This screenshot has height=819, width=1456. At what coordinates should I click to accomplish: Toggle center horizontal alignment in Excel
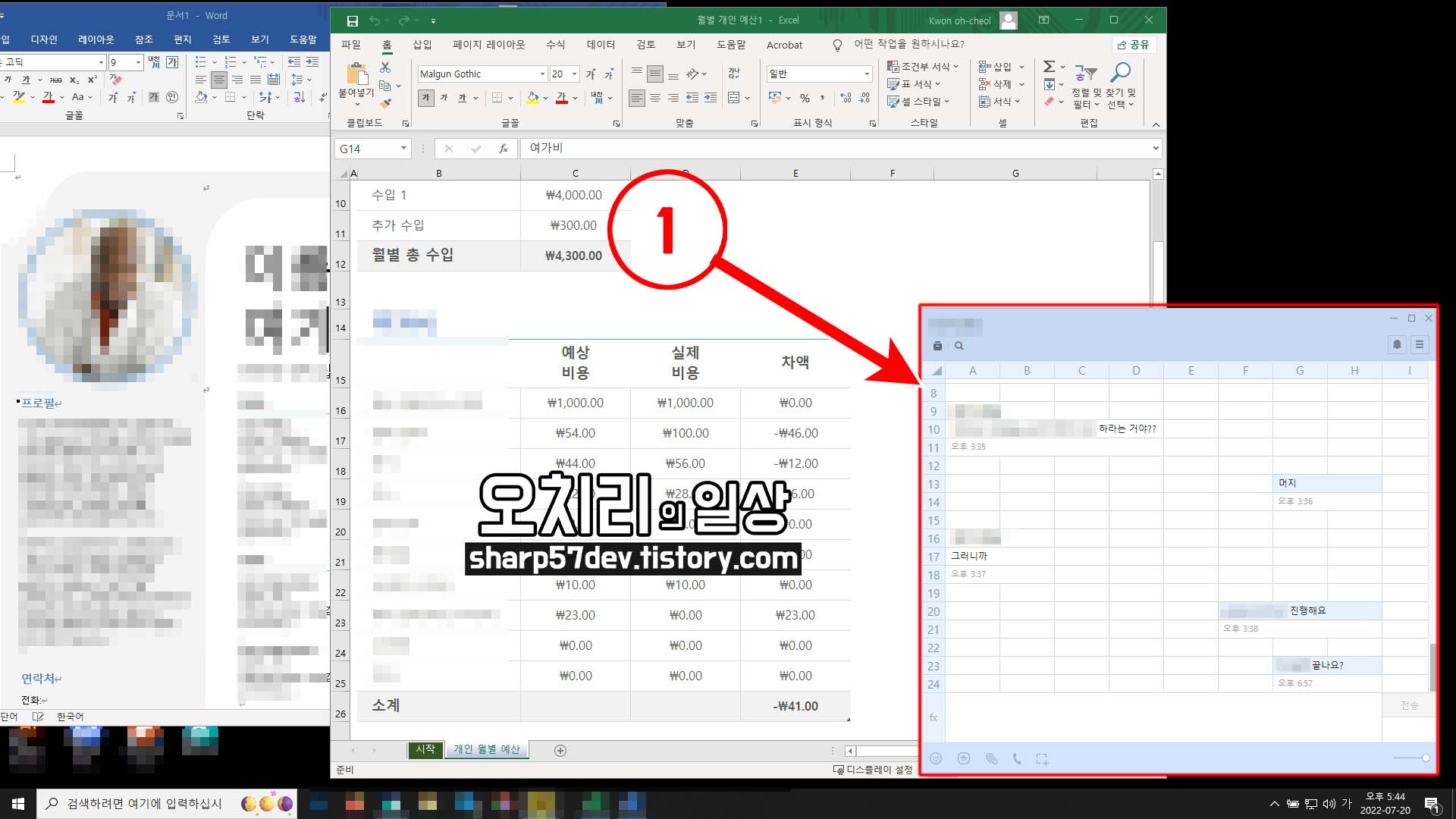[655, 98]
